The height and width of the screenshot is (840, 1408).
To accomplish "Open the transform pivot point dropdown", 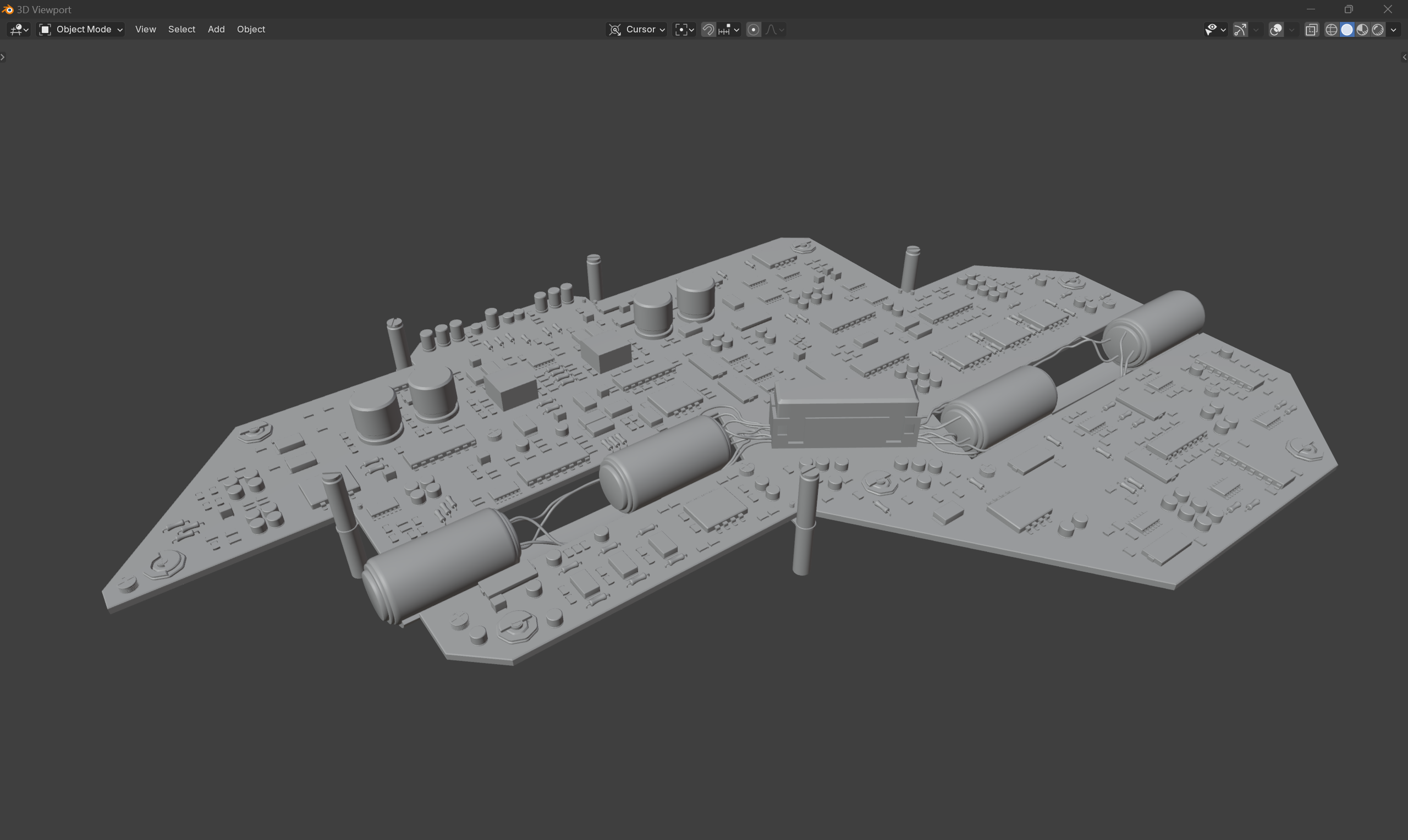I will click(684, 30).
